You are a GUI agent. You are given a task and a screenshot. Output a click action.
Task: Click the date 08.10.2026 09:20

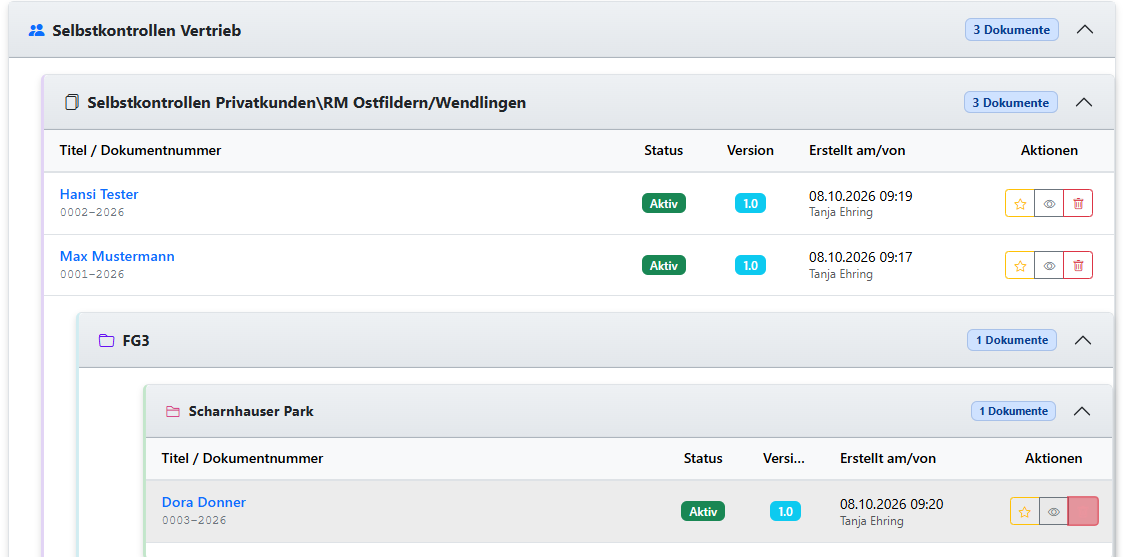(x=892, y=505)
